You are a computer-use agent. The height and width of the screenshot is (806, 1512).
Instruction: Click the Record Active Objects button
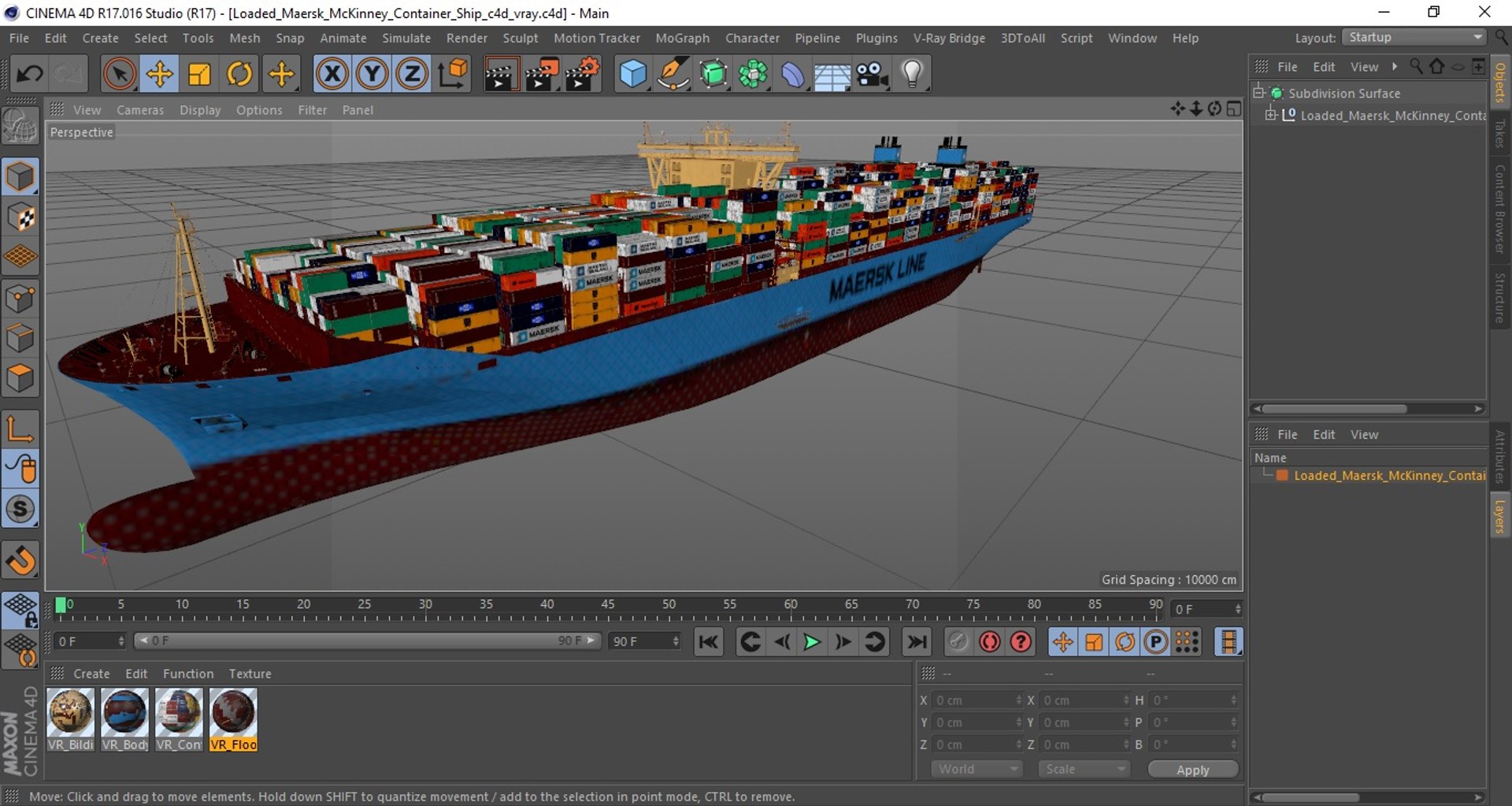(958, 642)
